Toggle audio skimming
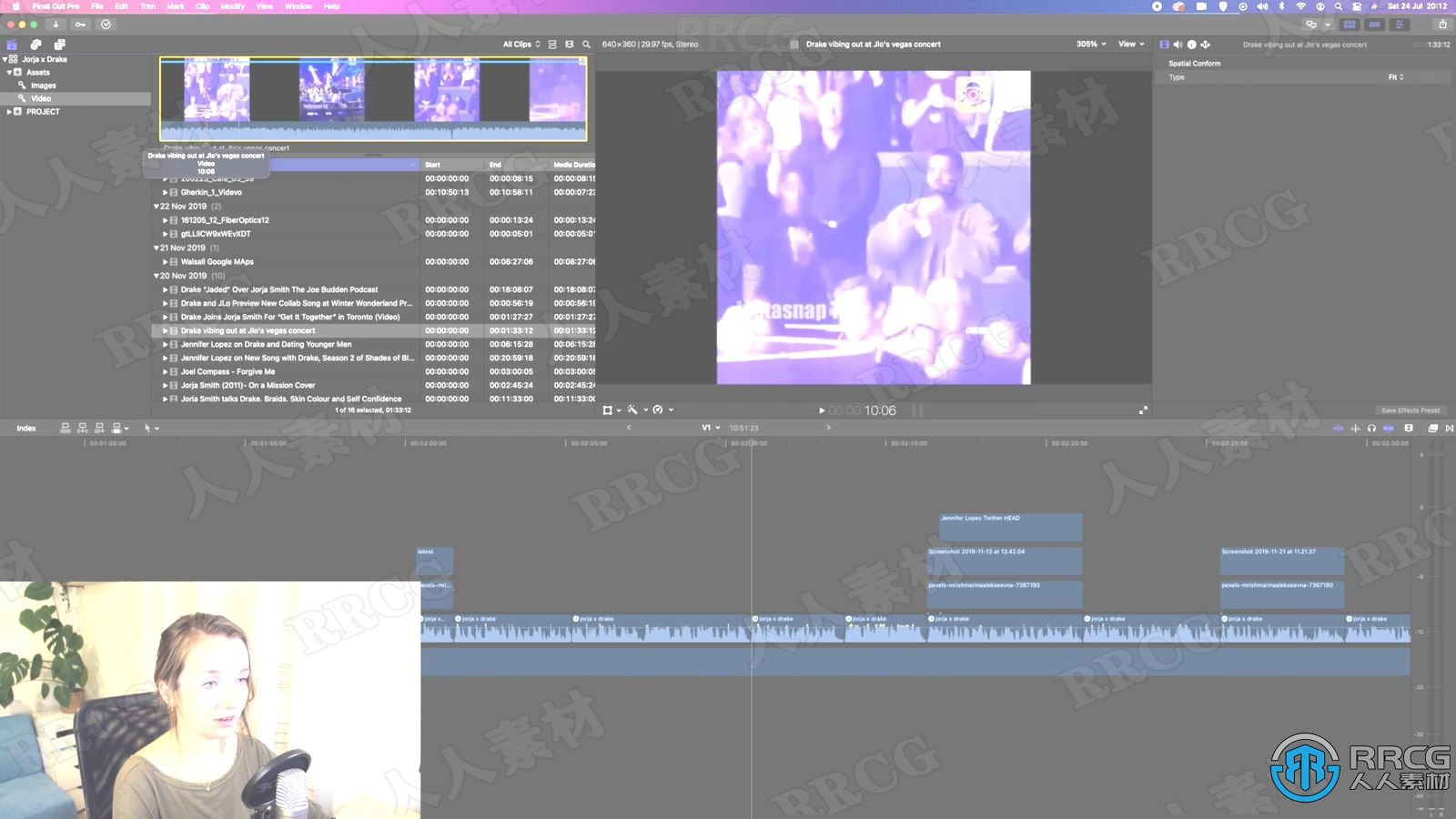 pos(1355,428)
